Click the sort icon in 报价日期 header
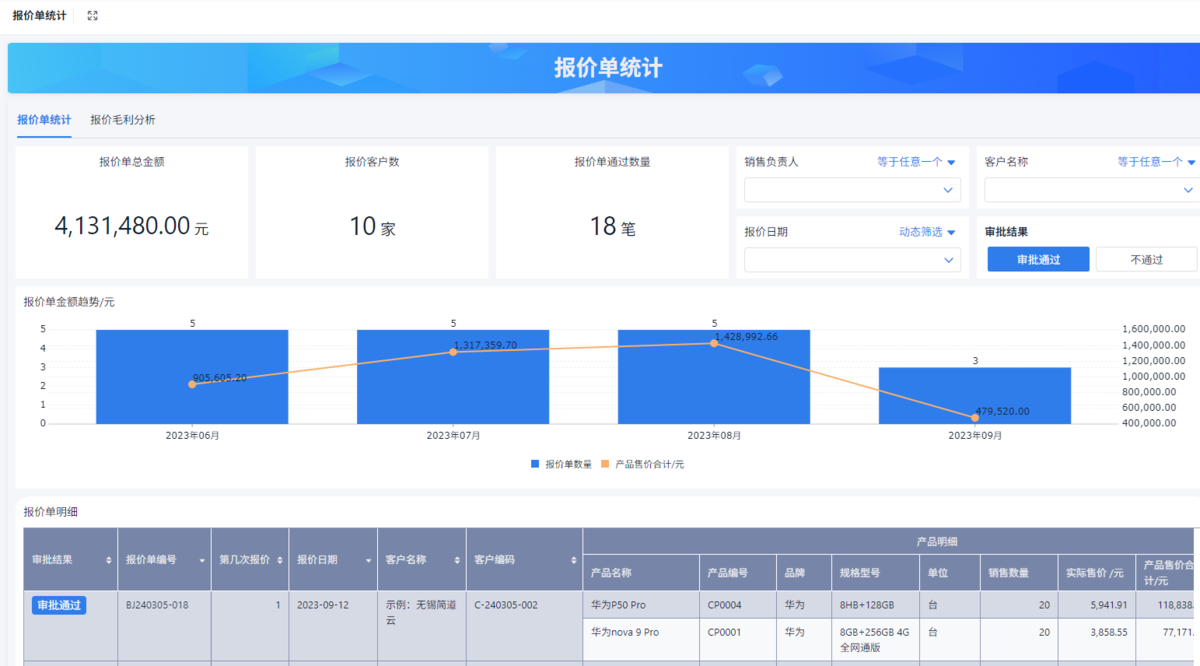This screenshot has width=1200, height=666. coord(368,561)
